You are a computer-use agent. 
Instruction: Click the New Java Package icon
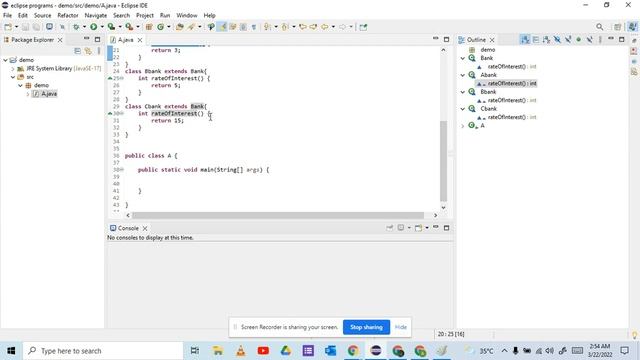[x=149, y=27]
